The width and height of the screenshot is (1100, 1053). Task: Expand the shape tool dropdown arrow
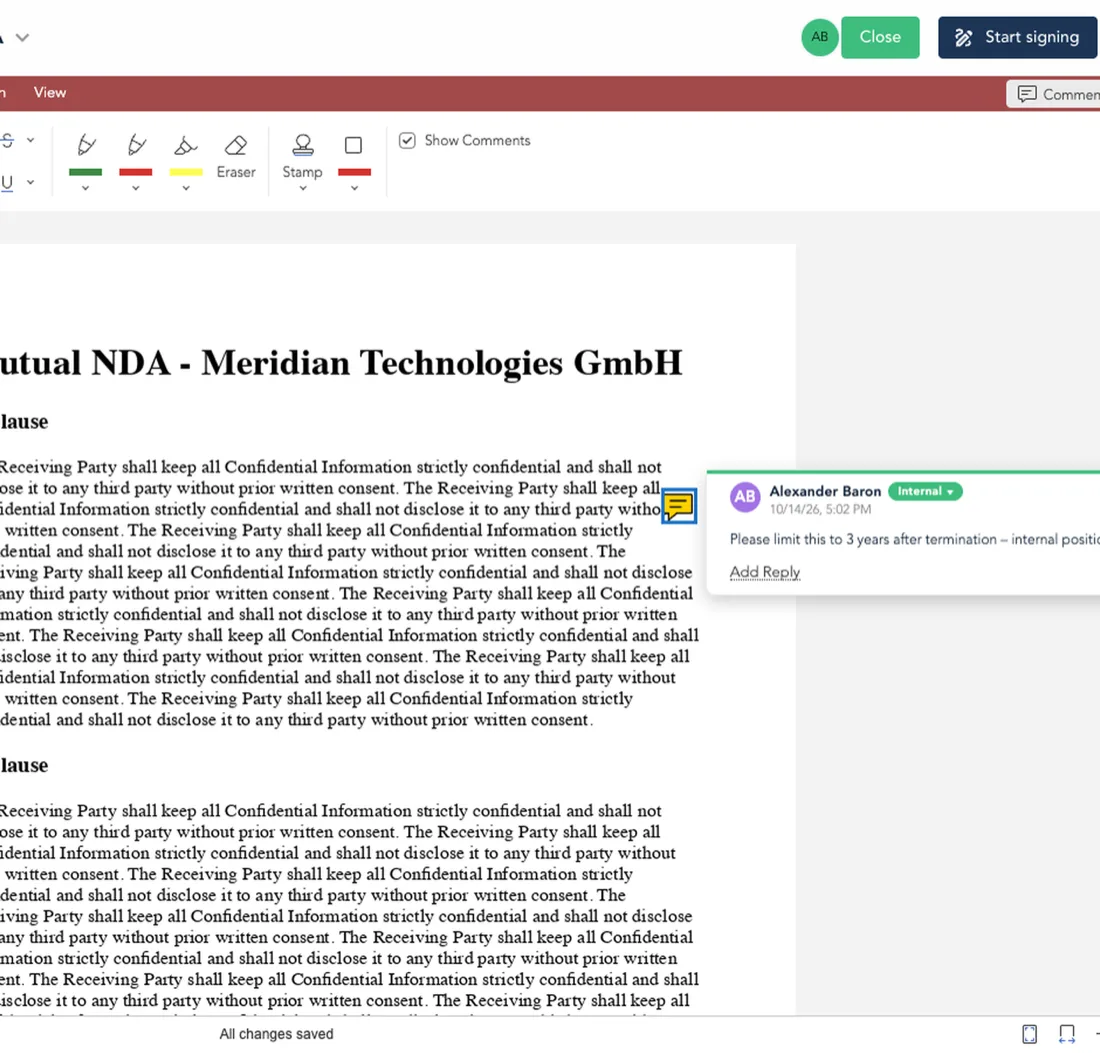pos(354,188)
